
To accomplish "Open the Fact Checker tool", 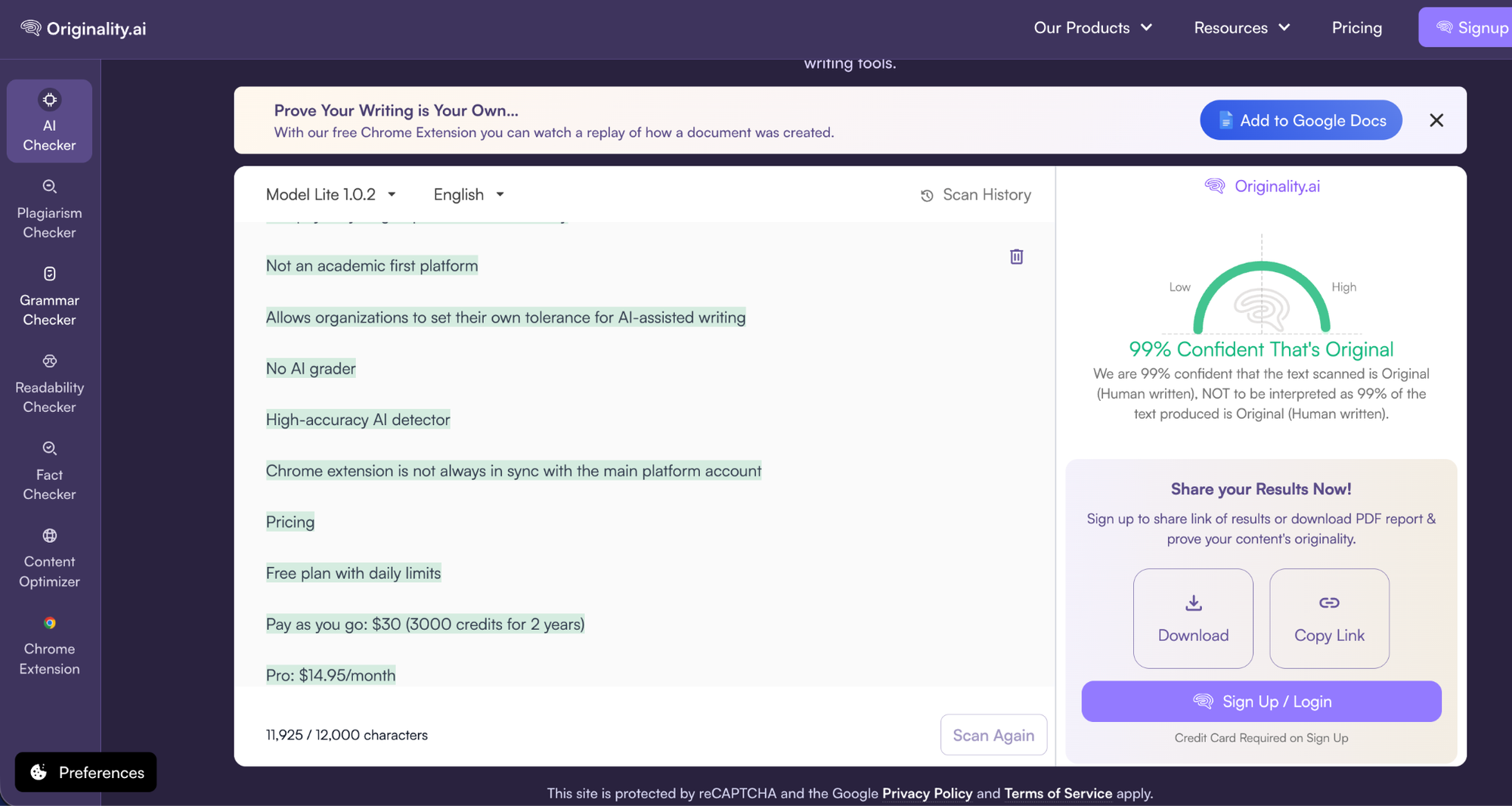I will click(49, 471).
